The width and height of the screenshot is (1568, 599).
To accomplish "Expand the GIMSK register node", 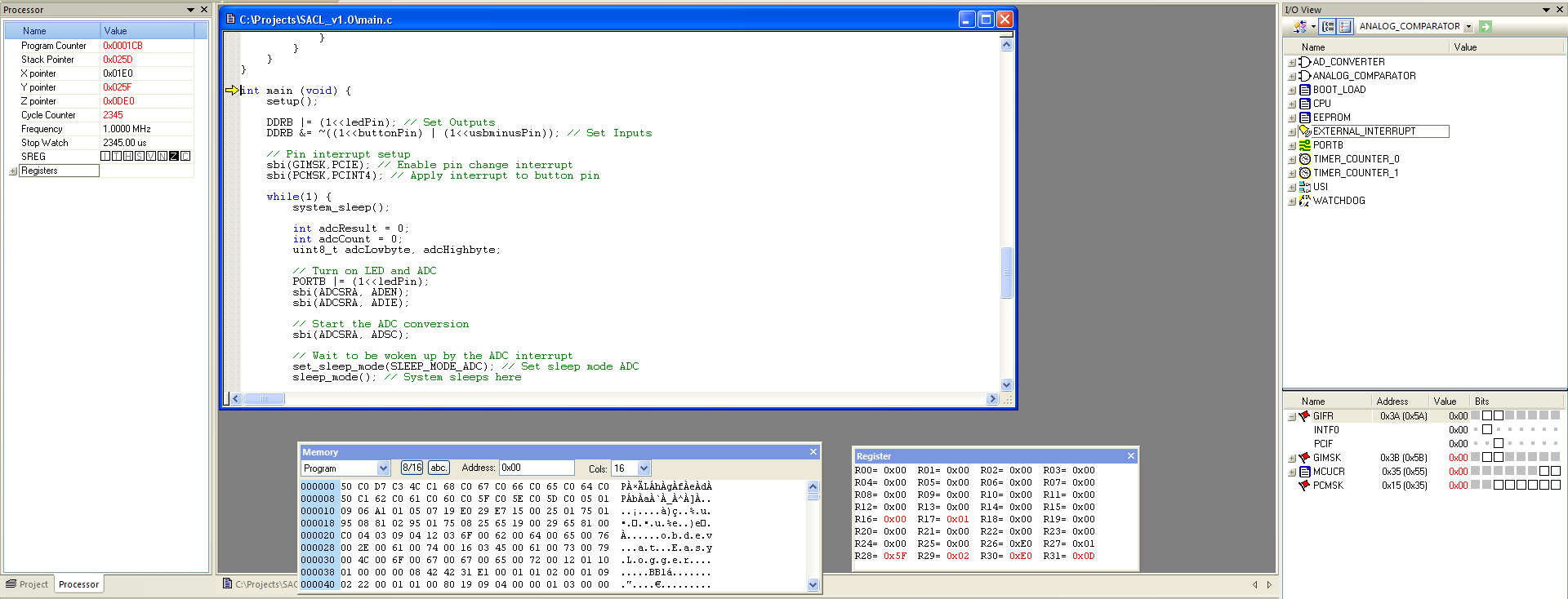I will tap(1292, 459).
